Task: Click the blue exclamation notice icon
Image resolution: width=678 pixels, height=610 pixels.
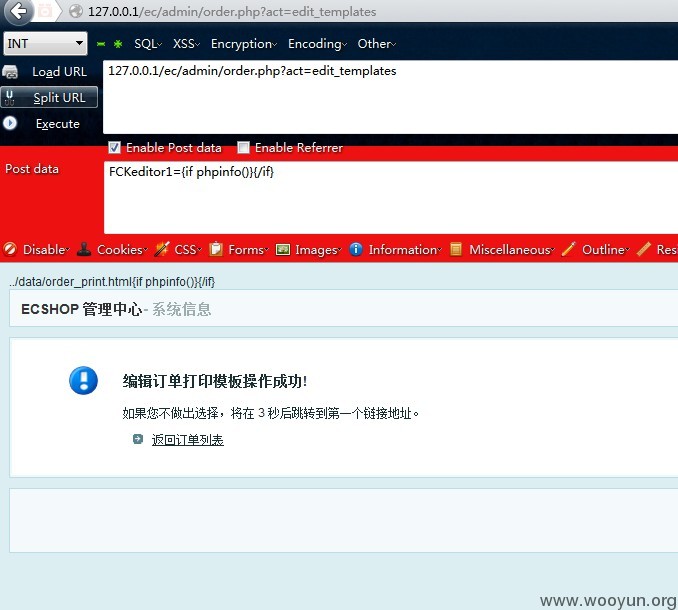Action: coord(83,380)
